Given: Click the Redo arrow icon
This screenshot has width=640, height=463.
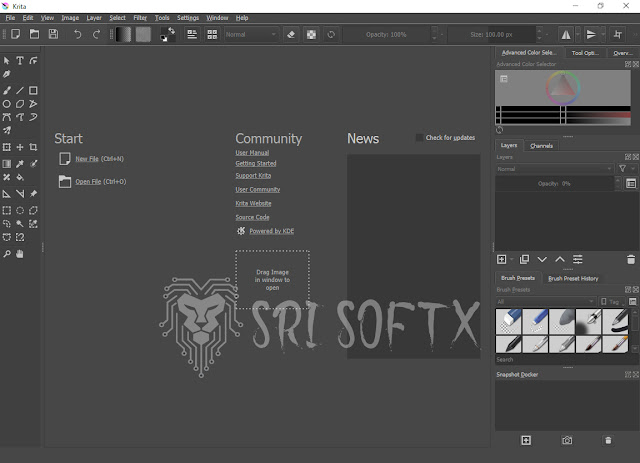Looking at the screenshot, I should click(x=96, y=34).
